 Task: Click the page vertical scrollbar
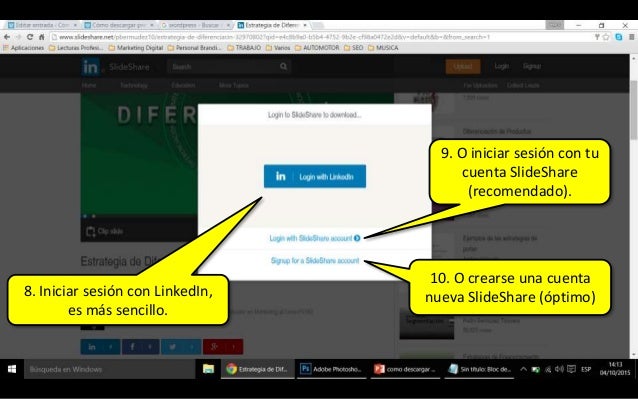[x=634, y=110]
